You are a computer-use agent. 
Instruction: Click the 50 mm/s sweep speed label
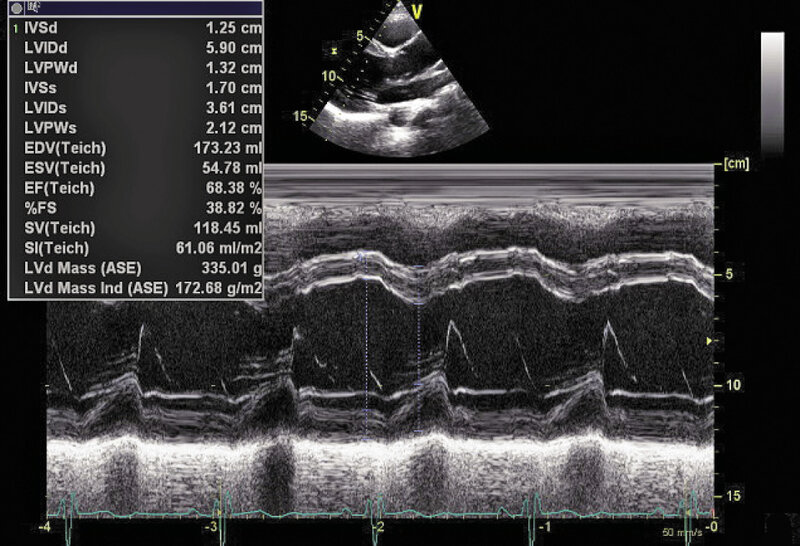(682, 533)
